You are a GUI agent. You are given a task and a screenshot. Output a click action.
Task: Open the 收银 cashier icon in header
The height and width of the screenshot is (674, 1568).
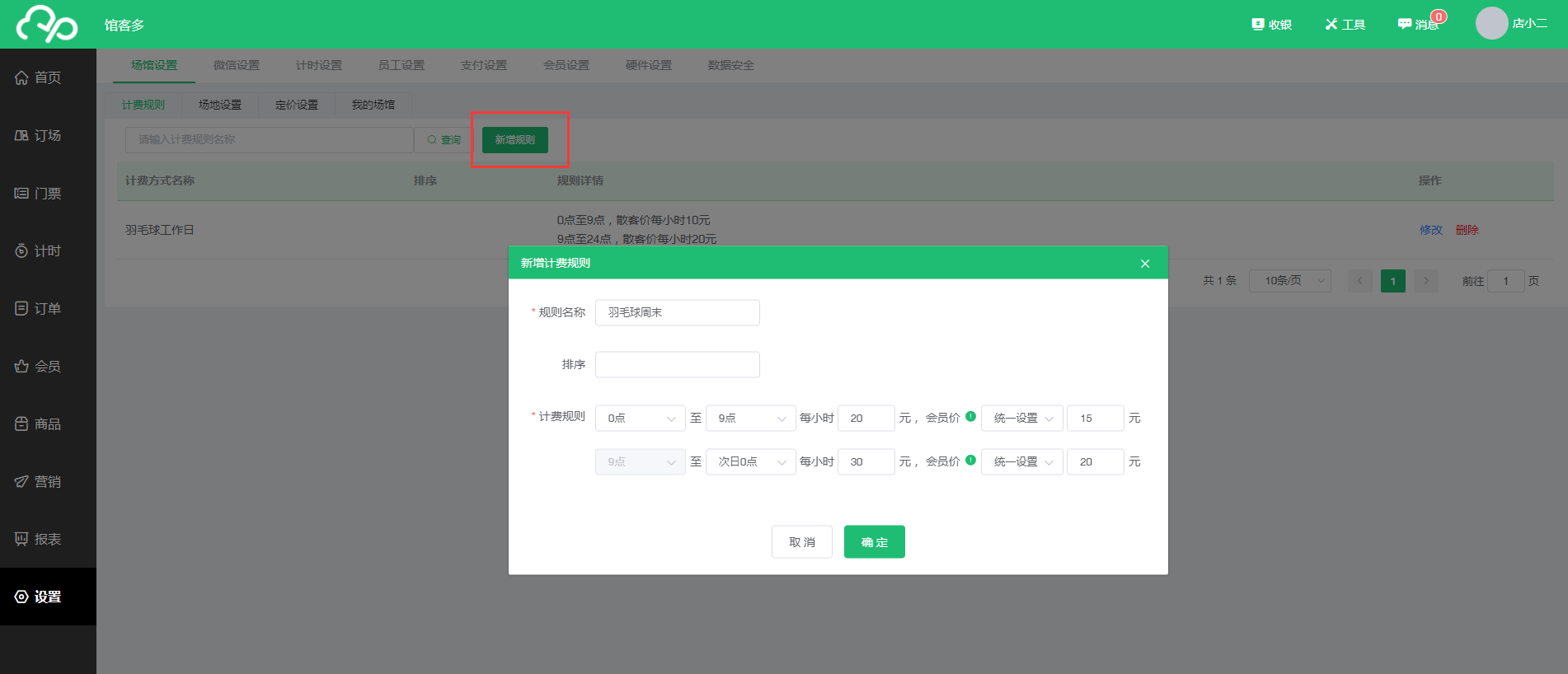(x=1258, y=24)
